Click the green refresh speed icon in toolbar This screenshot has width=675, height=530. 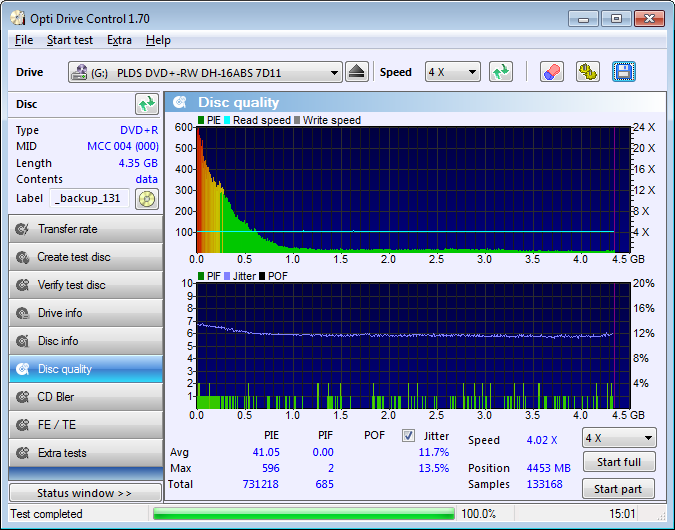tap(501, 72)
